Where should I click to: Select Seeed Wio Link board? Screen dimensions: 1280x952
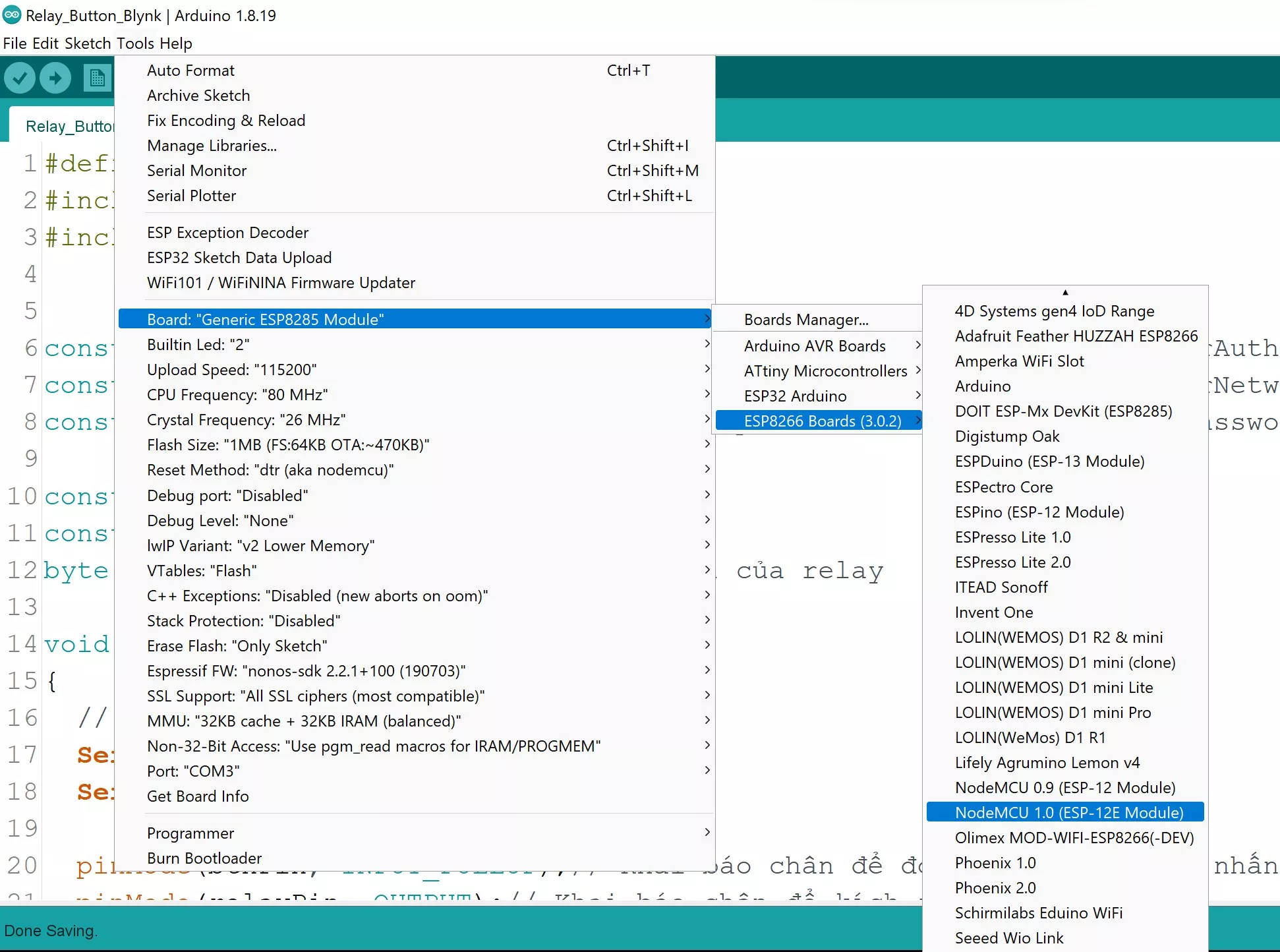(1065, 938)
